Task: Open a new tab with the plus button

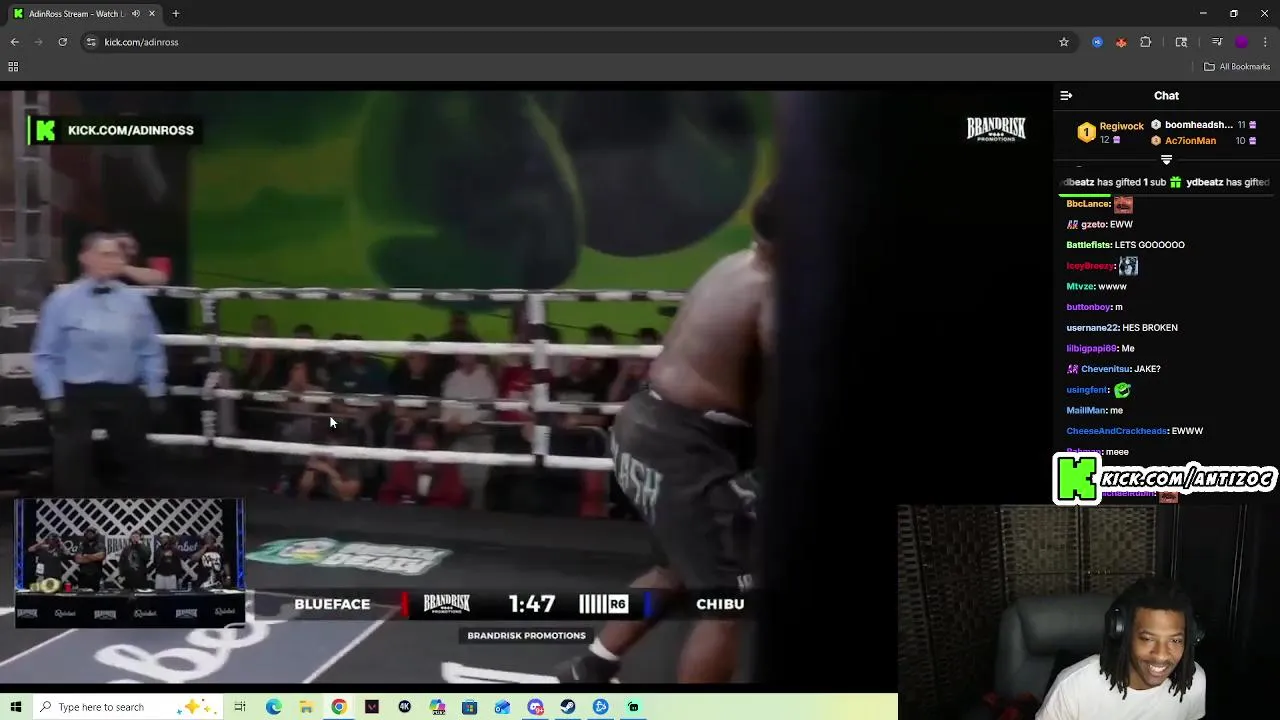Action: coord(176,14)
